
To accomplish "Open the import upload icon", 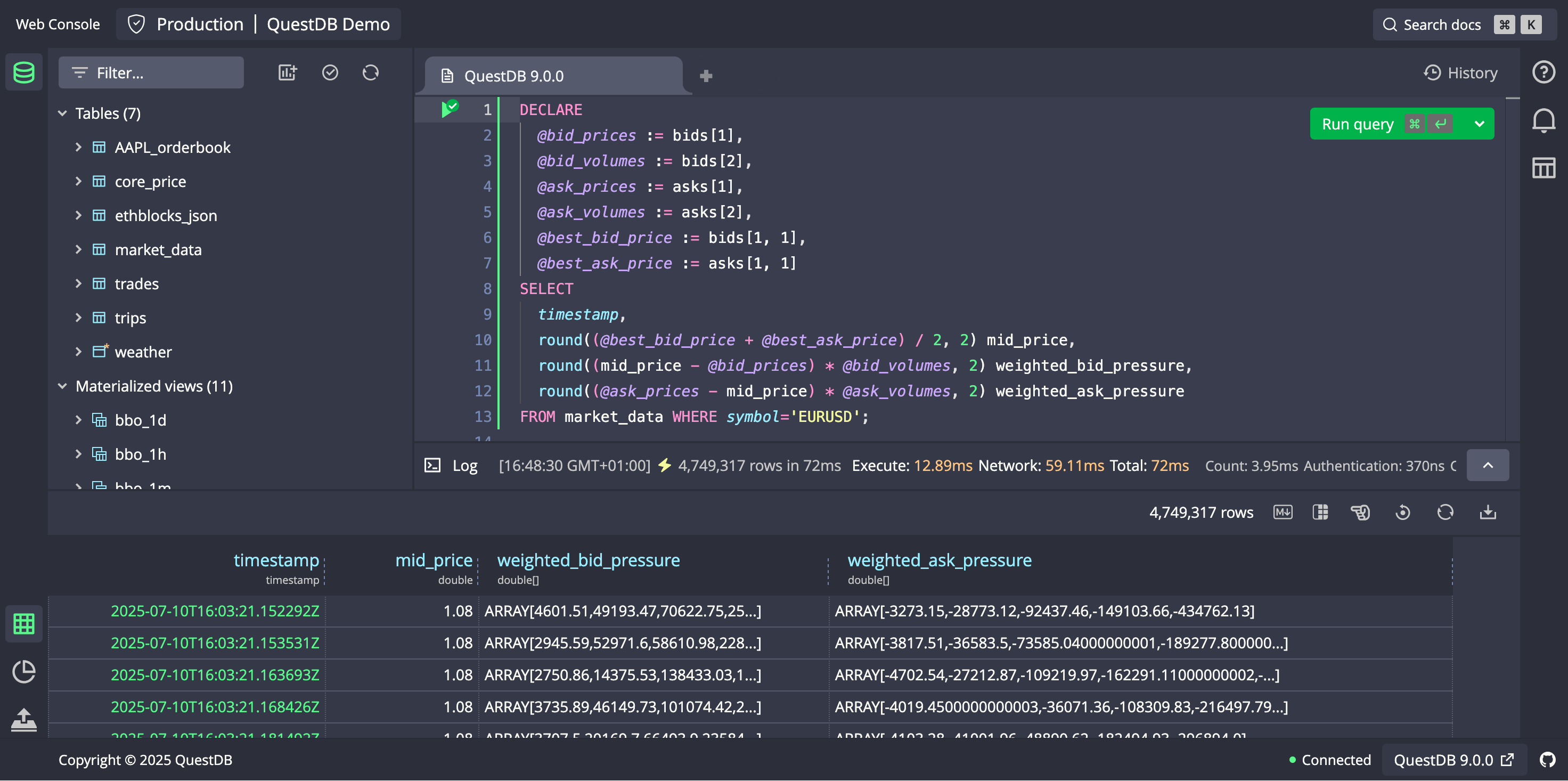I will (24, 720).
